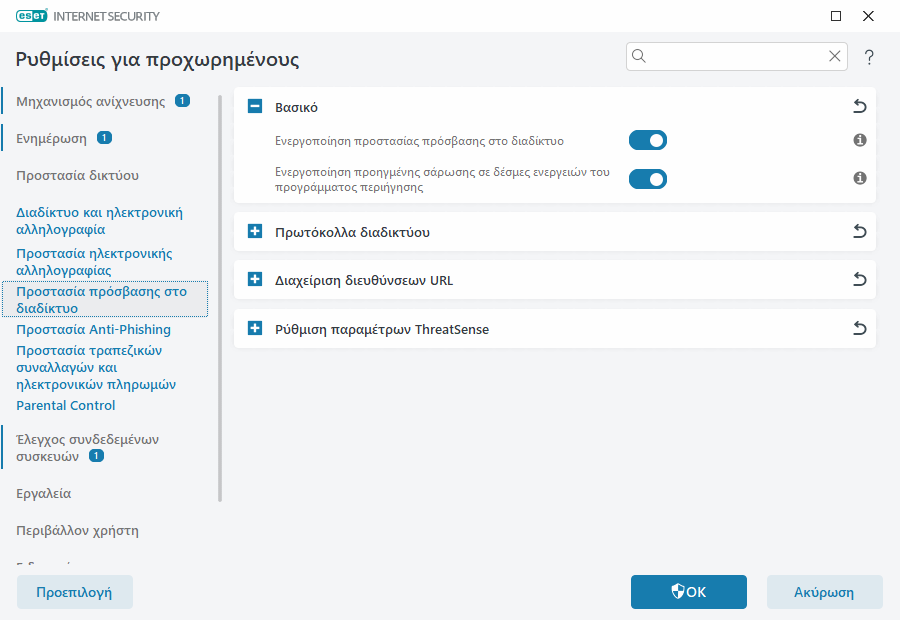This screenshot has height=620, width=900.
Task: Clear the search field using the X icon
Action: click(x=835, y=56)
